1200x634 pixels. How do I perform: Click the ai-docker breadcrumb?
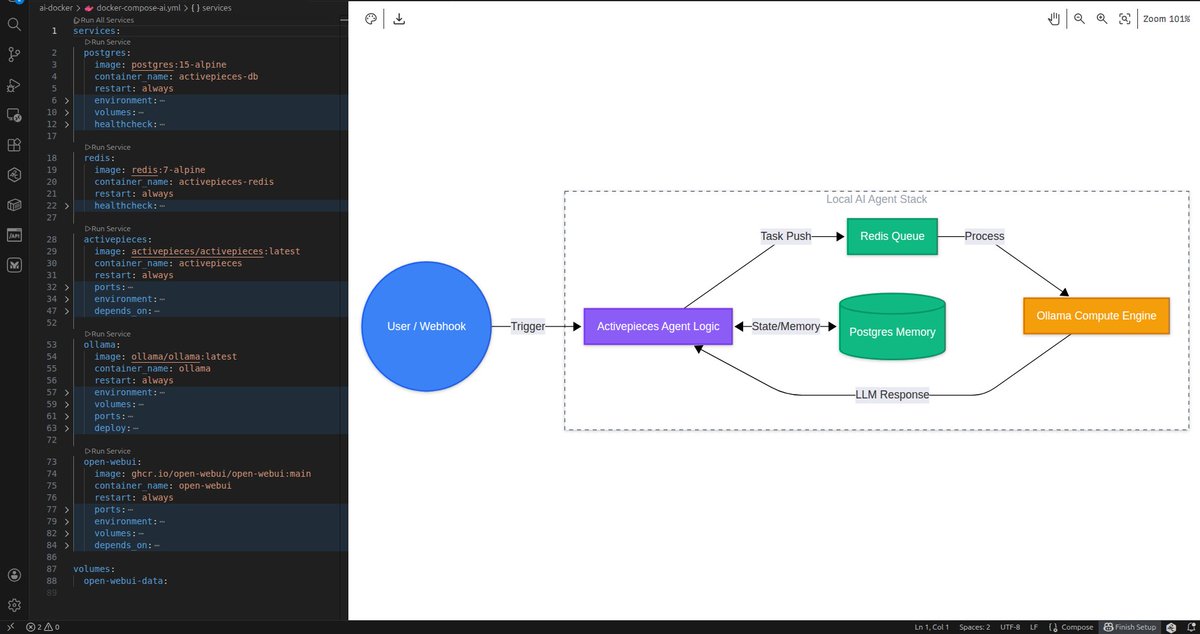coord(57,7)
